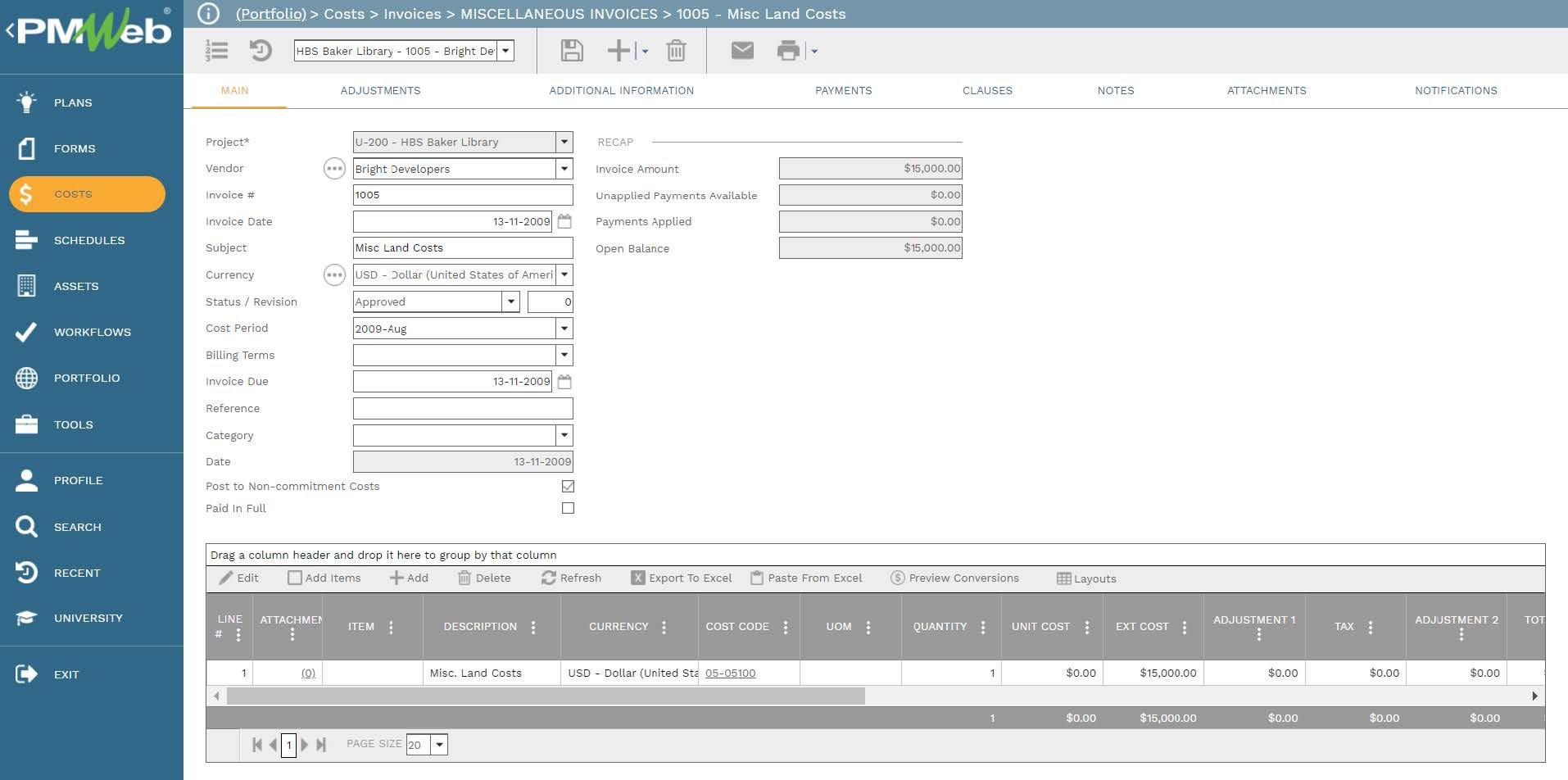The height and width of the screenshot is (780, 1568).
Task: Send email using envelope icon
Action: [742, 51]
